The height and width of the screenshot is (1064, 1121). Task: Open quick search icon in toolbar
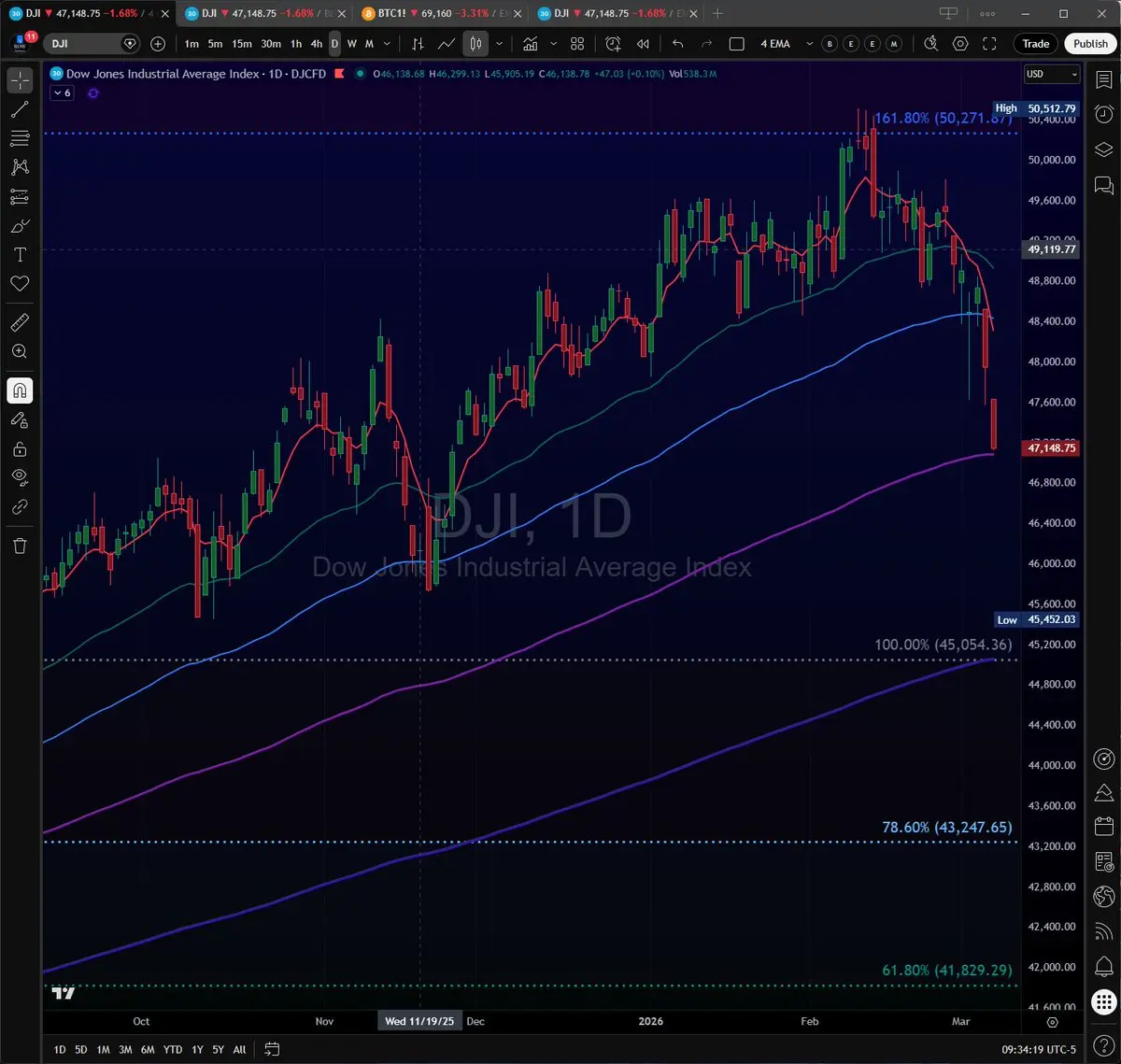click(930, 44)
